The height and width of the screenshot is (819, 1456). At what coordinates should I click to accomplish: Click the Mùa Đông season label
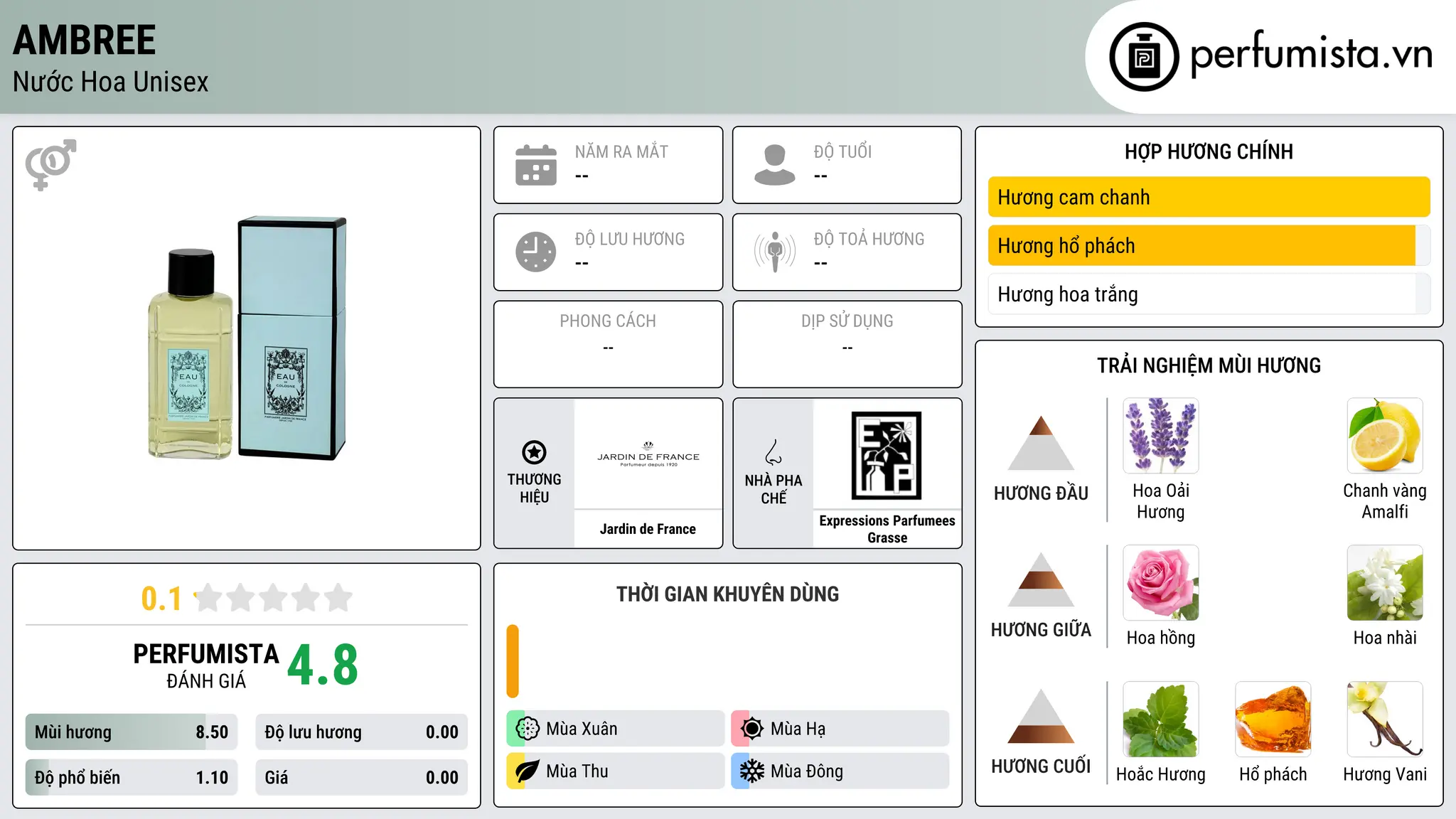(x=807, y=771)
